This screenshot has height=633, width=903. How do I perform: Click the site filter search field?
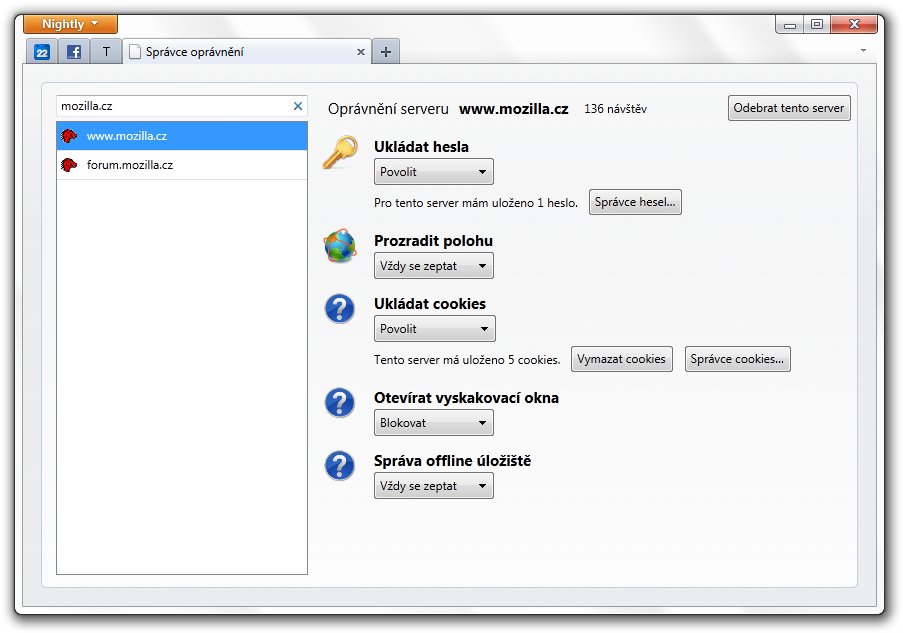click(181, 107)
